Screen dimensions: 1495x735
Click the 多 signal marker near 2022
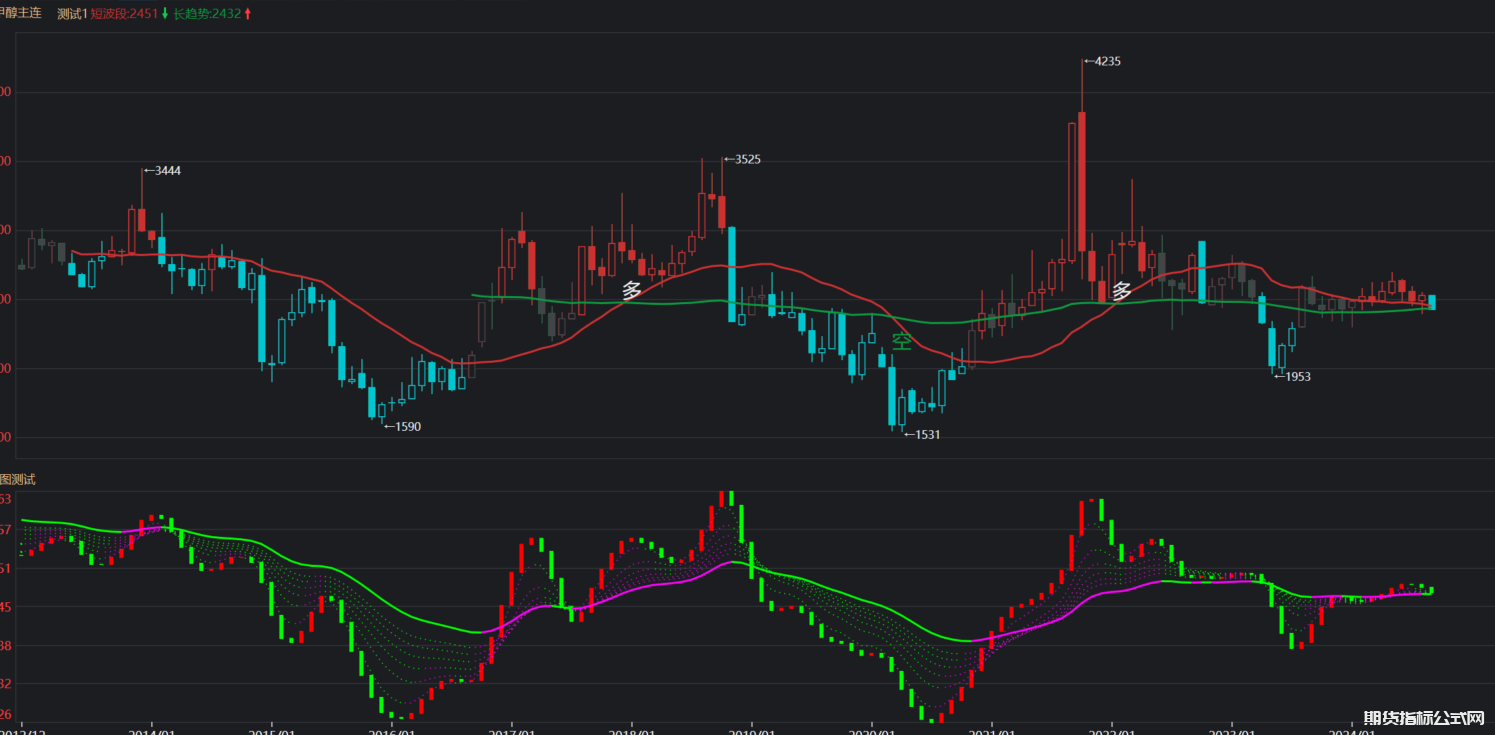(x=1122, y=291)
